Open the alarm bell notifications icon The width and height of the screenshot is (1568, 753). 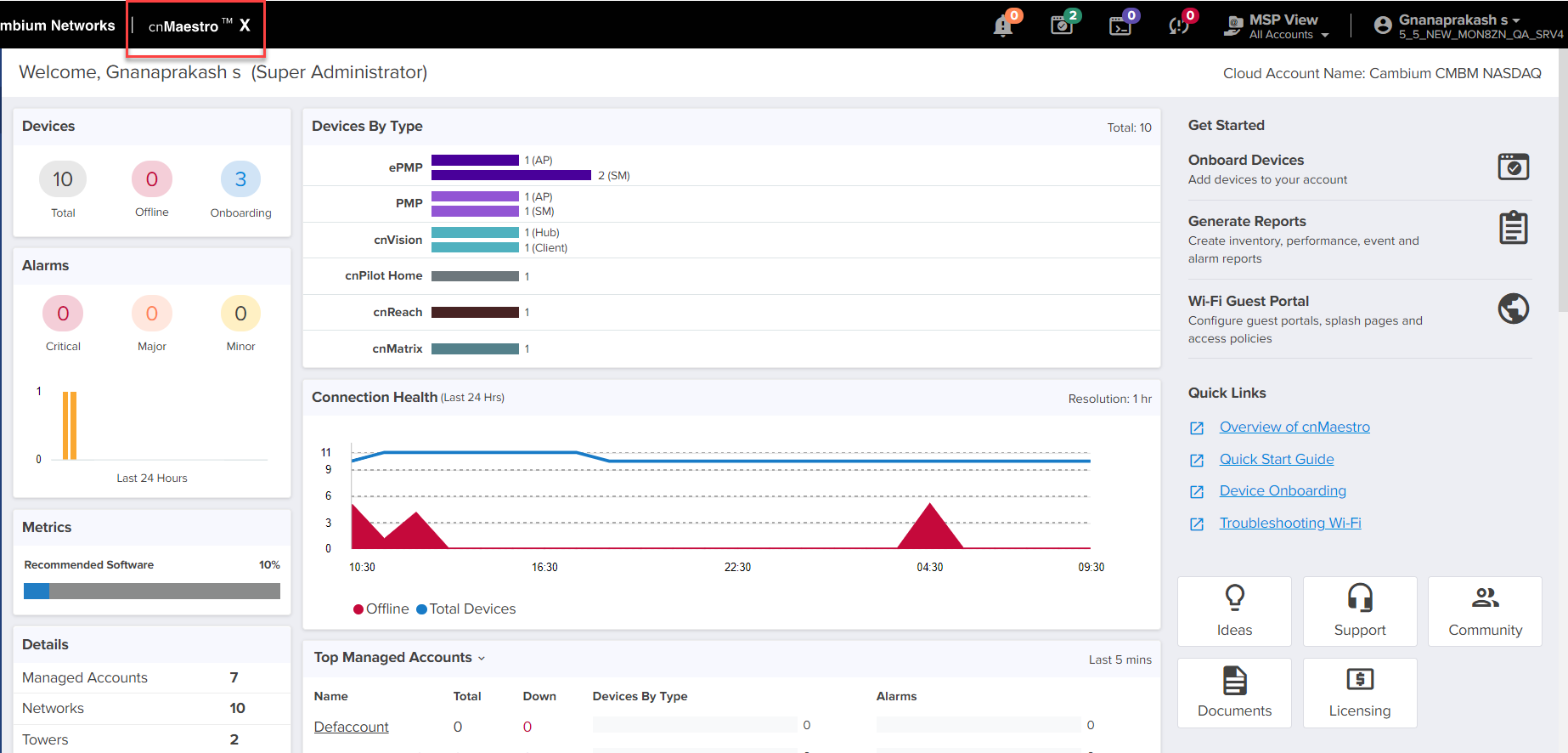point(1003,26)
